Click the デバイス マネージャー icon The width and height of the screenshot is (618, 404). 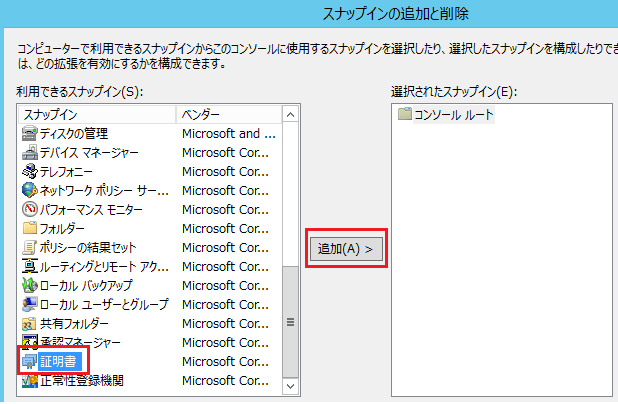pos(30,153)
